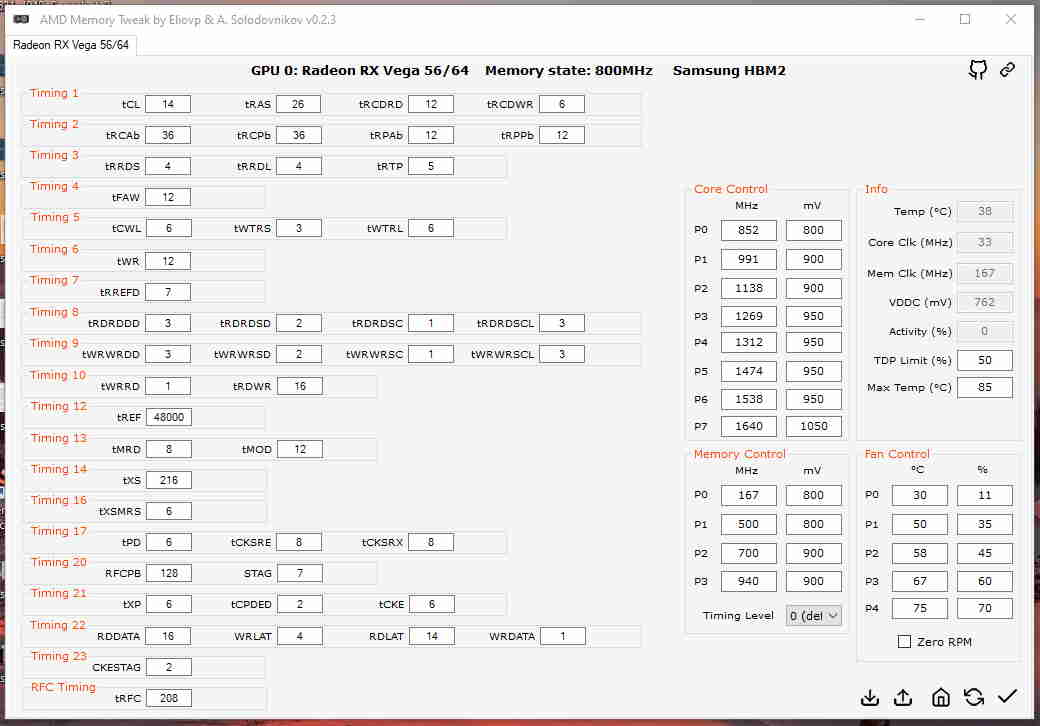Enable the Zero RPM checkbox
Screen dimensions: 1040x726
(904, 641)
